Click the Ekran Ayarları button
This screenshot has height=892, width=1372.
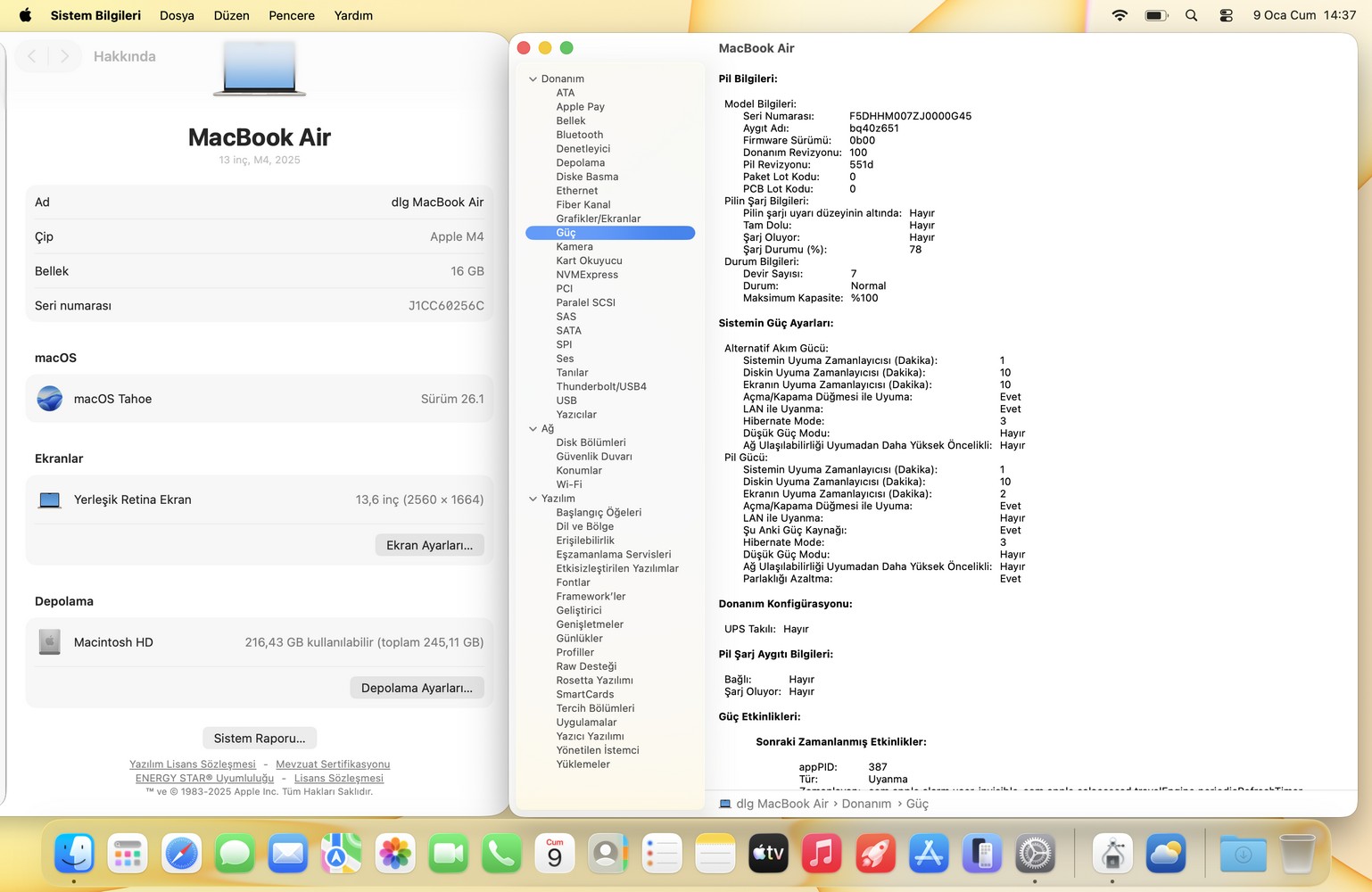pyautogui.click(x=429, y=546)
